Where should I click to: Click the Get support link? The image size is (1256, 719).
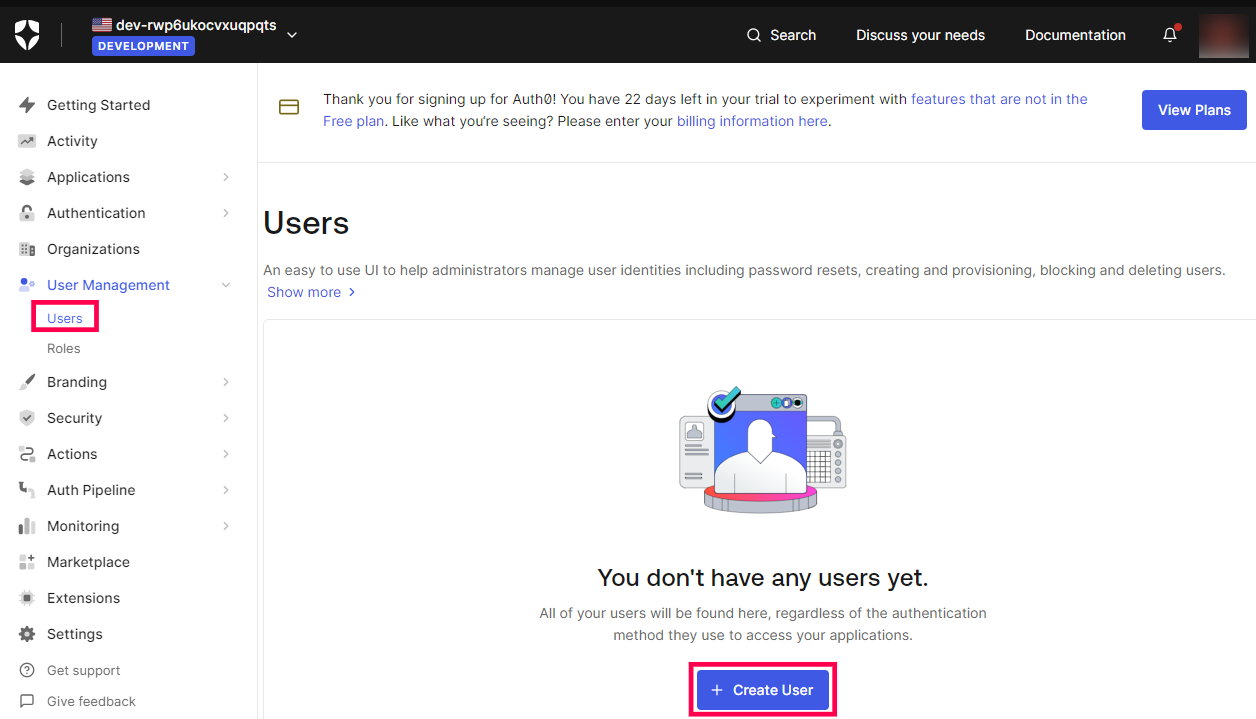[x=83, y=670]
